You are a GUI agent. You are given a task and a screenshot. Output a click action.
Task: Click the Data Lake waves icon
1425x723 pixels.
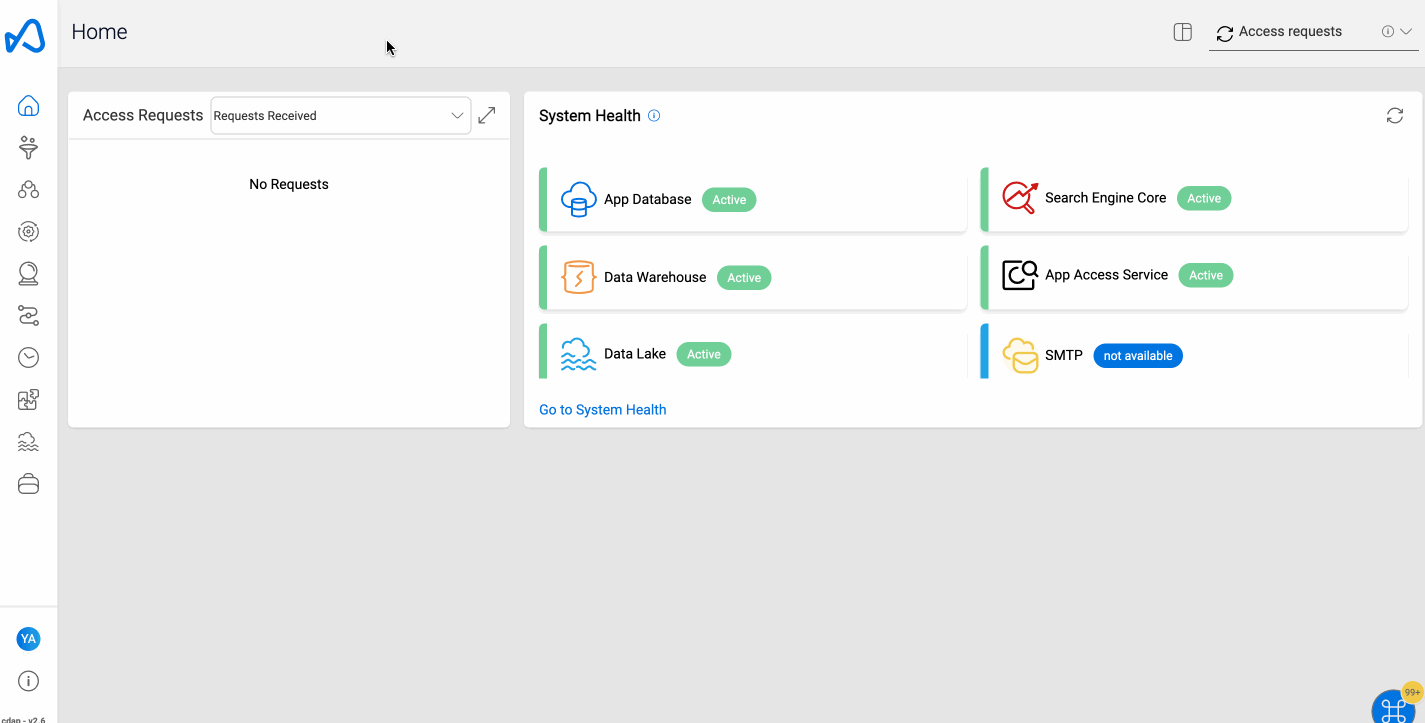click(579, 354)
